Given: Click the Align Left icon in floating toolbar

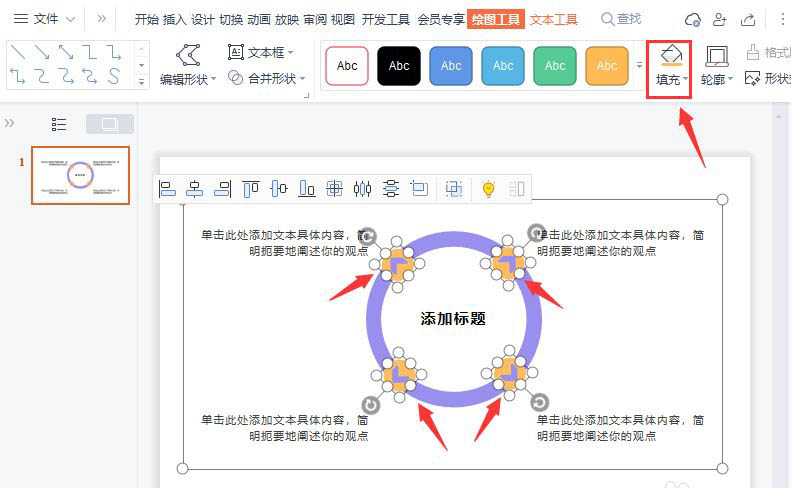Looking at the screenshot, I should (168, 188).
